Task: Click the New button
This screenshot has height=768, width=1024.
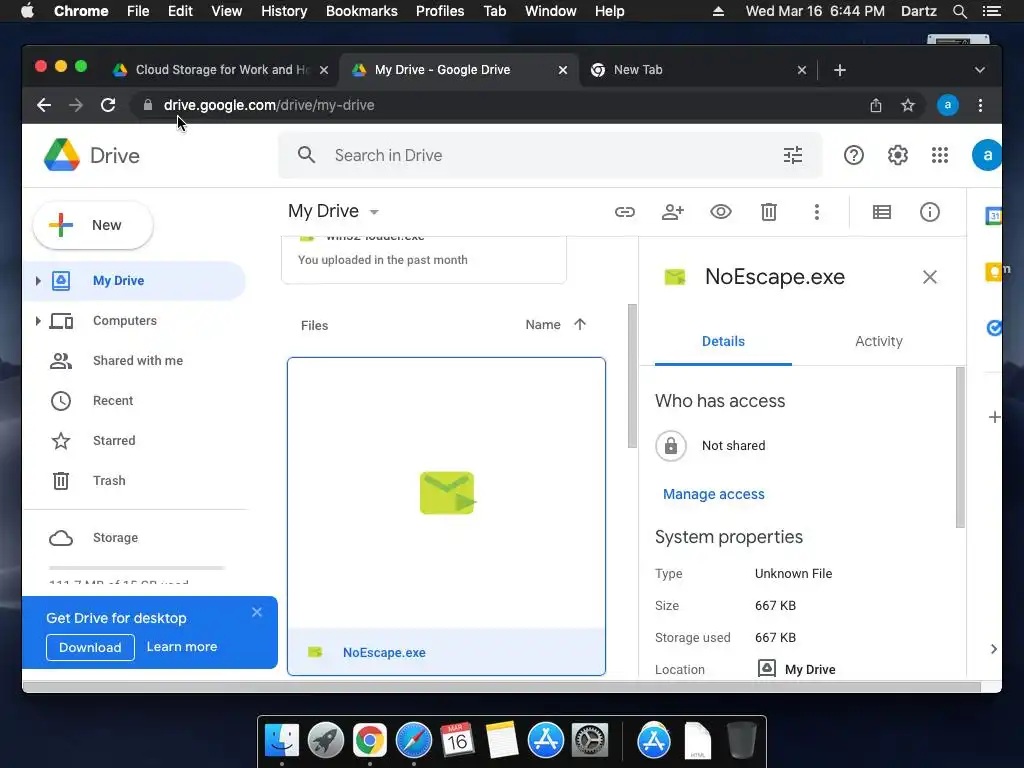Action: (93, 225)
